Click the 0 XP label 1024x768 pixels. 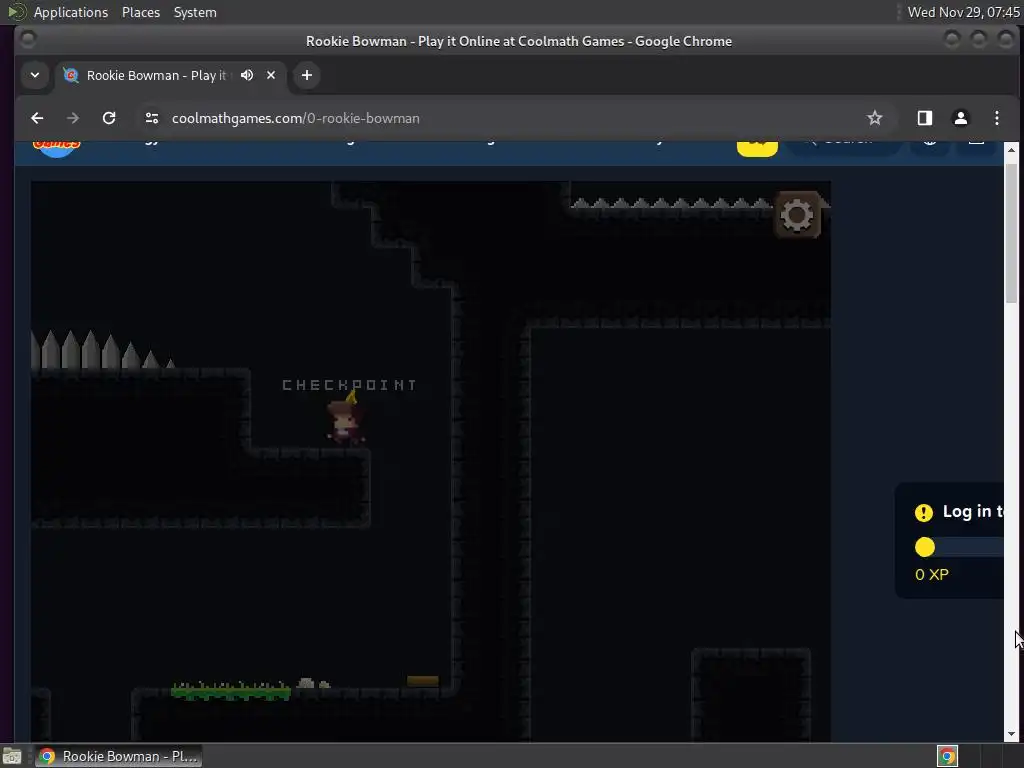[932, 575]
